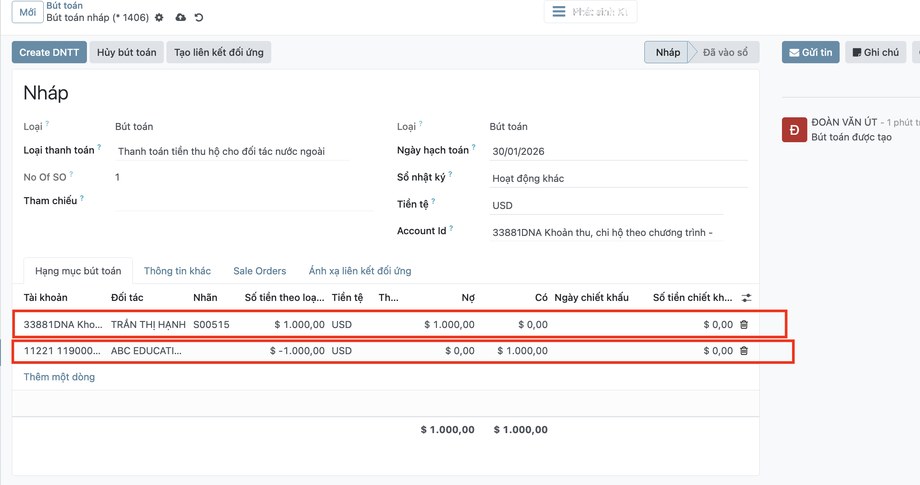The width and height of the screenshot is (920, 485).
Task: Click Ngày hạch toán date field
Action: [619, 151]
